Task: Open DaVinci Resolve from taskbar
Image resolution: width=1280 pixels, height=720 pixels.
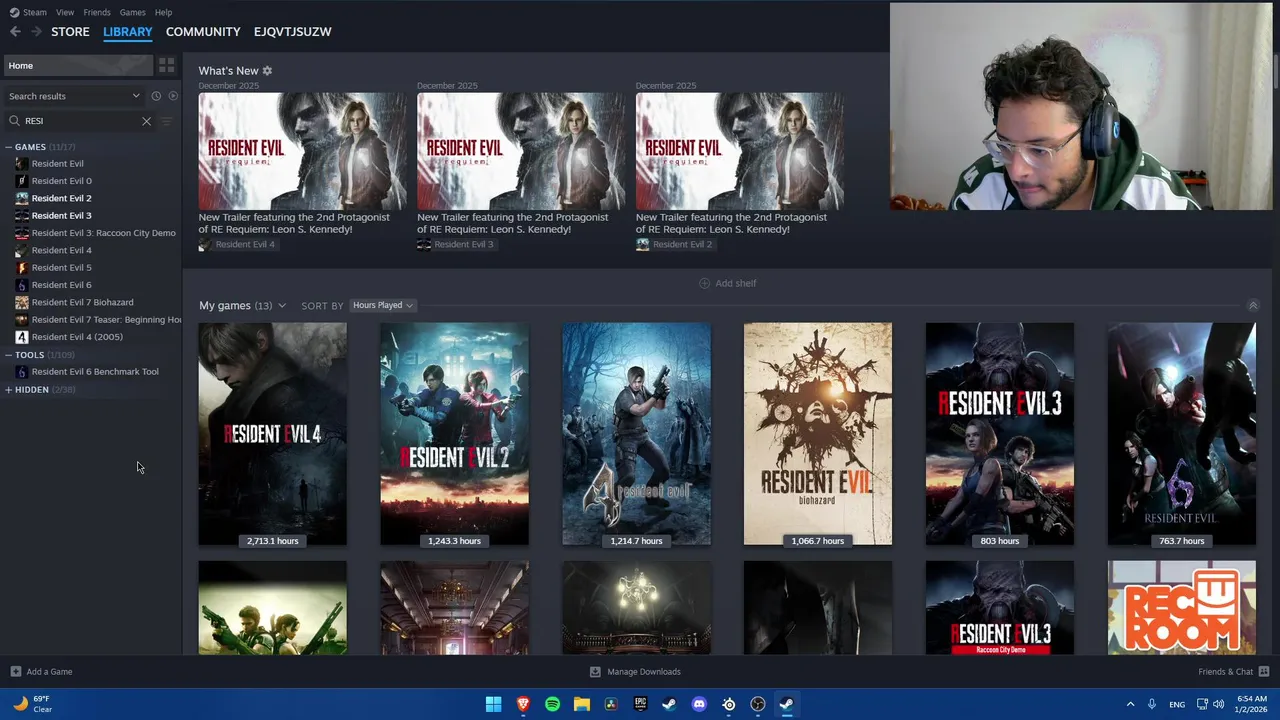Action: (611, 704)
